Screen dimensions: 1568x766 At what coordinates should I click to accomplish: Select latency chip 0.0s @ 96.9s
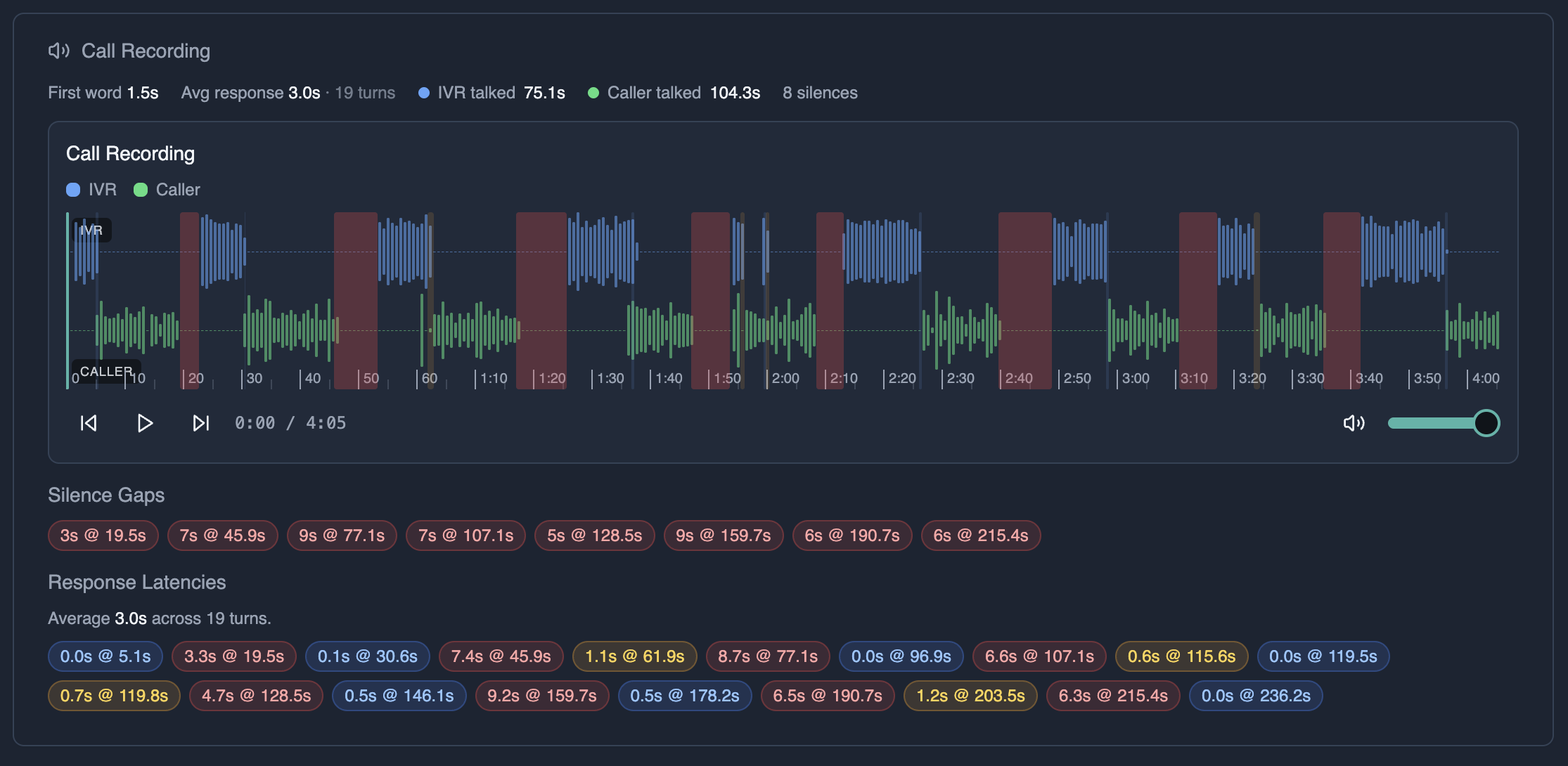coord(901,656)
